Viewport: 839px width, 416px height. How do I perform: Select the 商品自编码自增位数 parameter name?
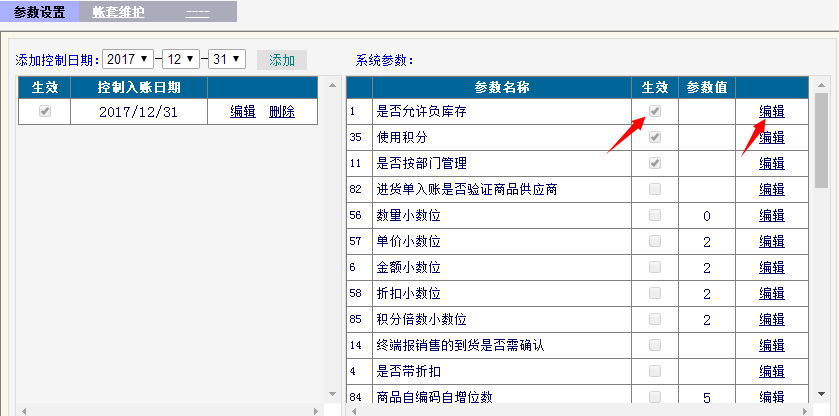[434, 397]
